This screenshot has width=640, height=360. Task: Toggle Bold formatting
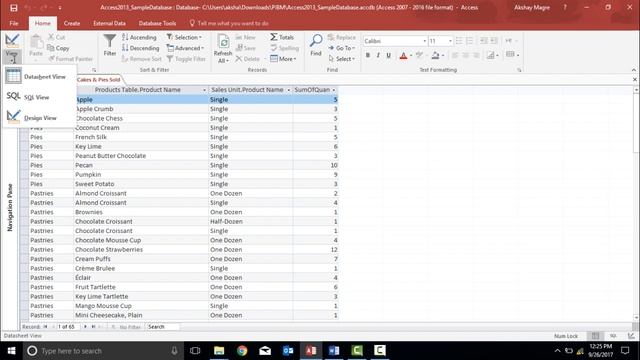(368, 55)
